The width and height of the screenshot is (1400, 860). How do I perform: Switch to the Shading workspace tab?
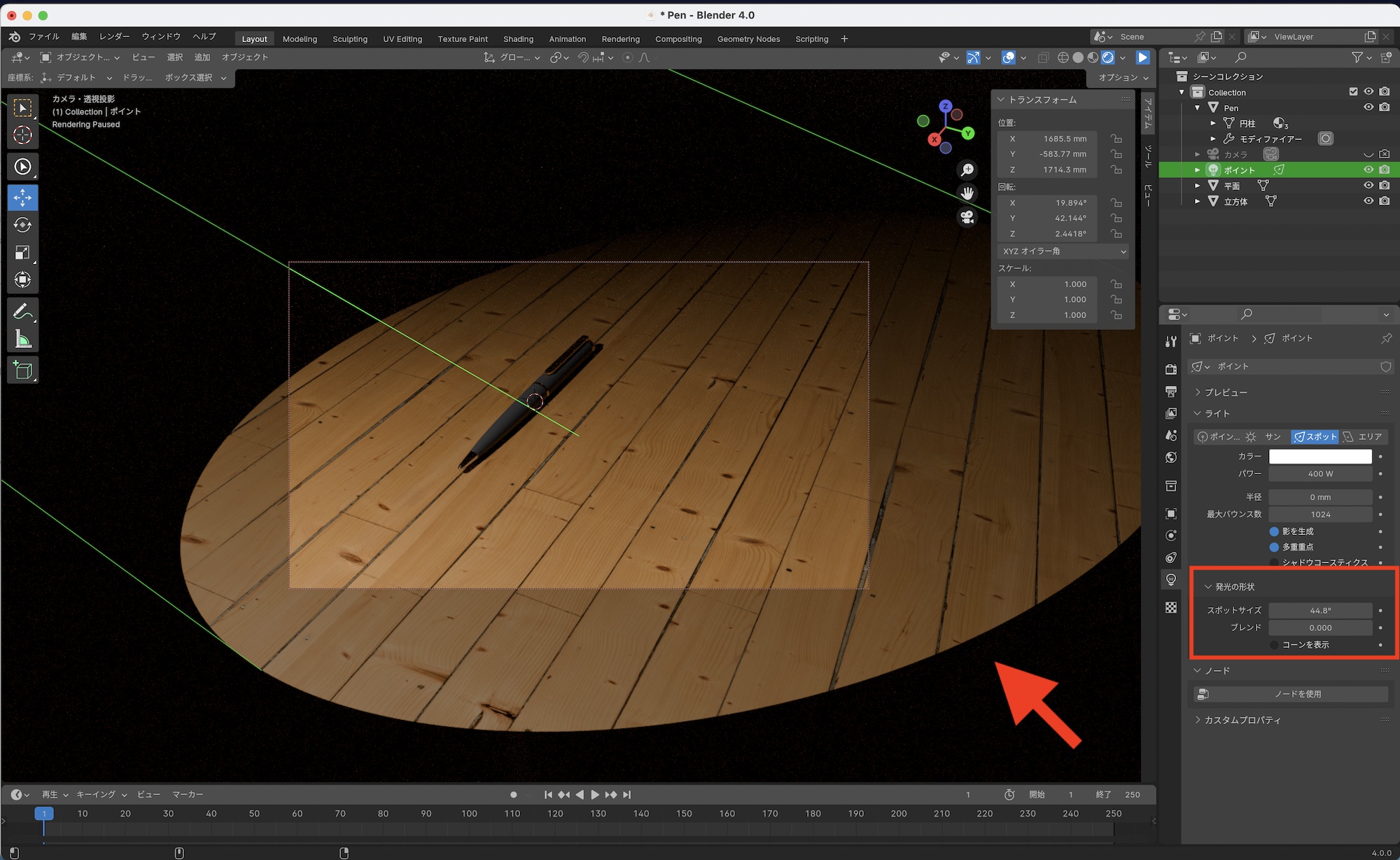click(518, 39)
